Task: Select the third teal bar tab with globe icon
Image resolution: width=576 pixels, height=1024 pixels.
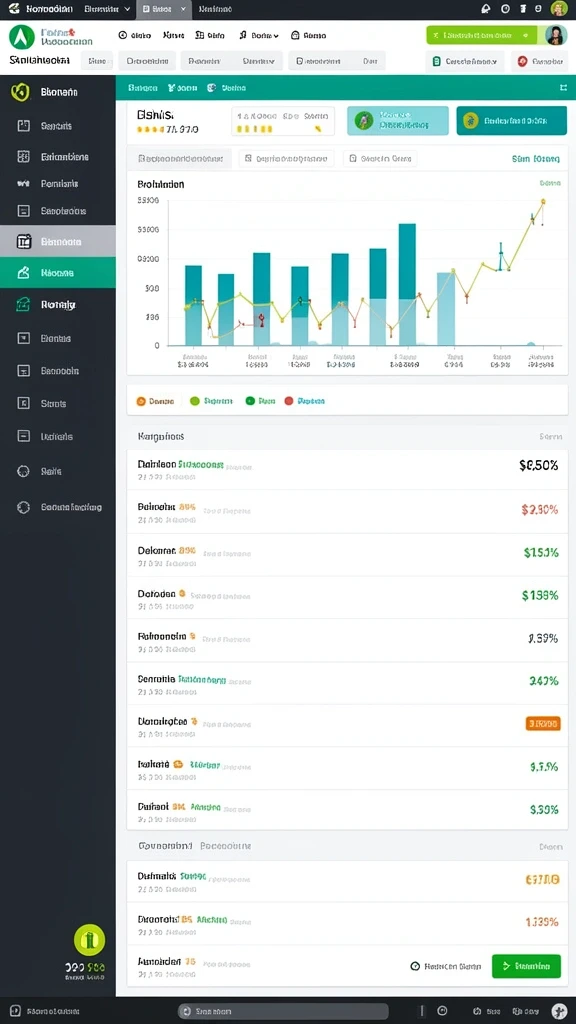Action: [x=226, y=87]
